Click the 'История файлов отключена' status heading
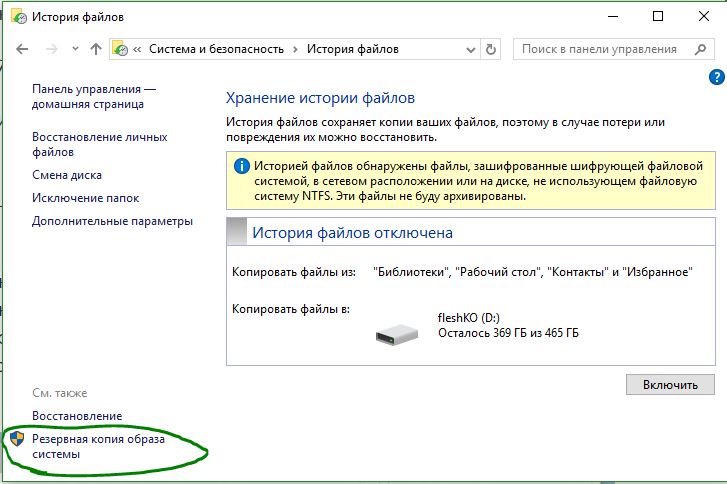Viewport: 727px width, 484px height. 352,233
